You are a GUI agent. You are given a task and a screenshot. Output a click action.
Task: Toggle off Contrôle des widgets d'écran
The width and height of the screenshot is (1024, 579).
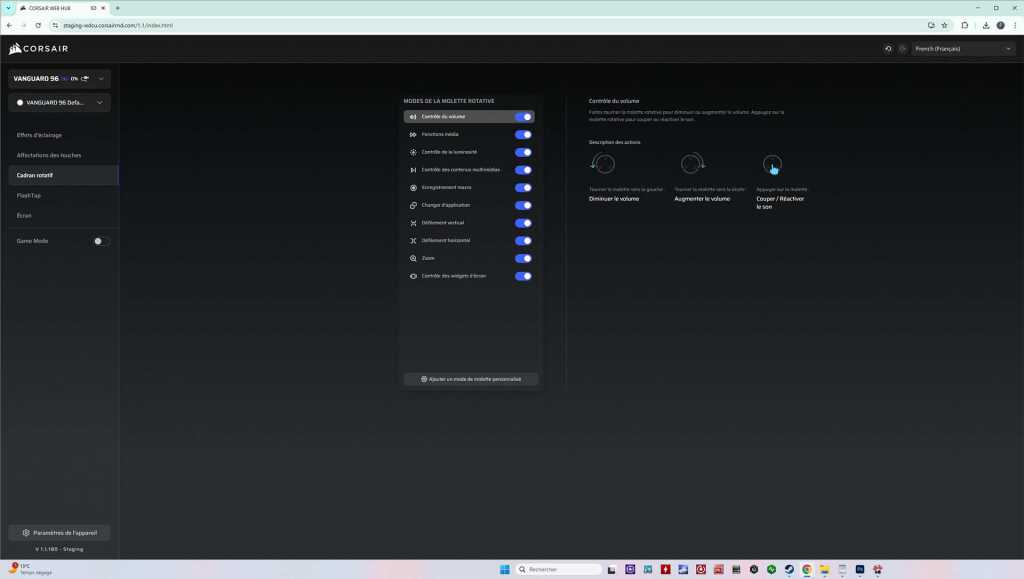(x=523, y=276)
